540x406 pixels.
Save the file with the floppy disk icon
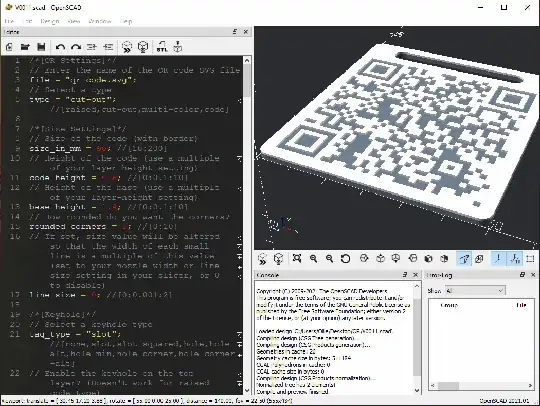(41, 47)
